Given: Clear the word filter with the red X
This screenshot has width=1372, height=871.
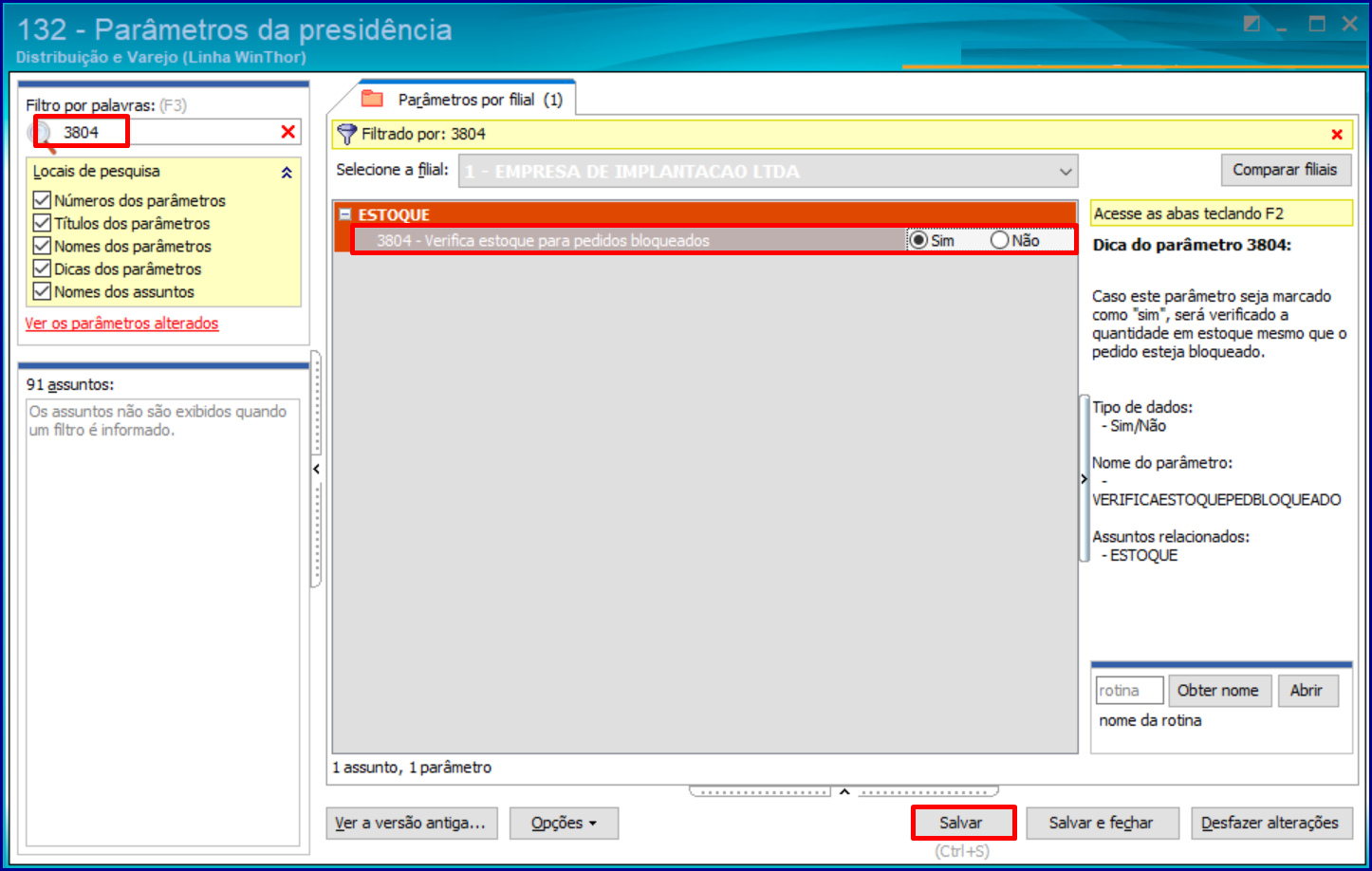Looking at the screenshot, I should point(288,132).
